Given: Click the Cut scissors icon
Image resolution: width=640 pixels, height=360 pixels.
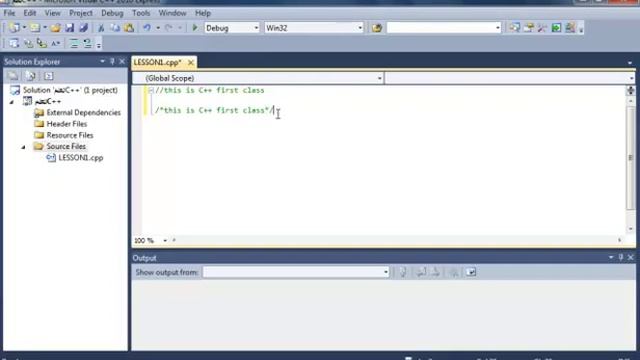Looking at the screenshot, I should (101, 28).
